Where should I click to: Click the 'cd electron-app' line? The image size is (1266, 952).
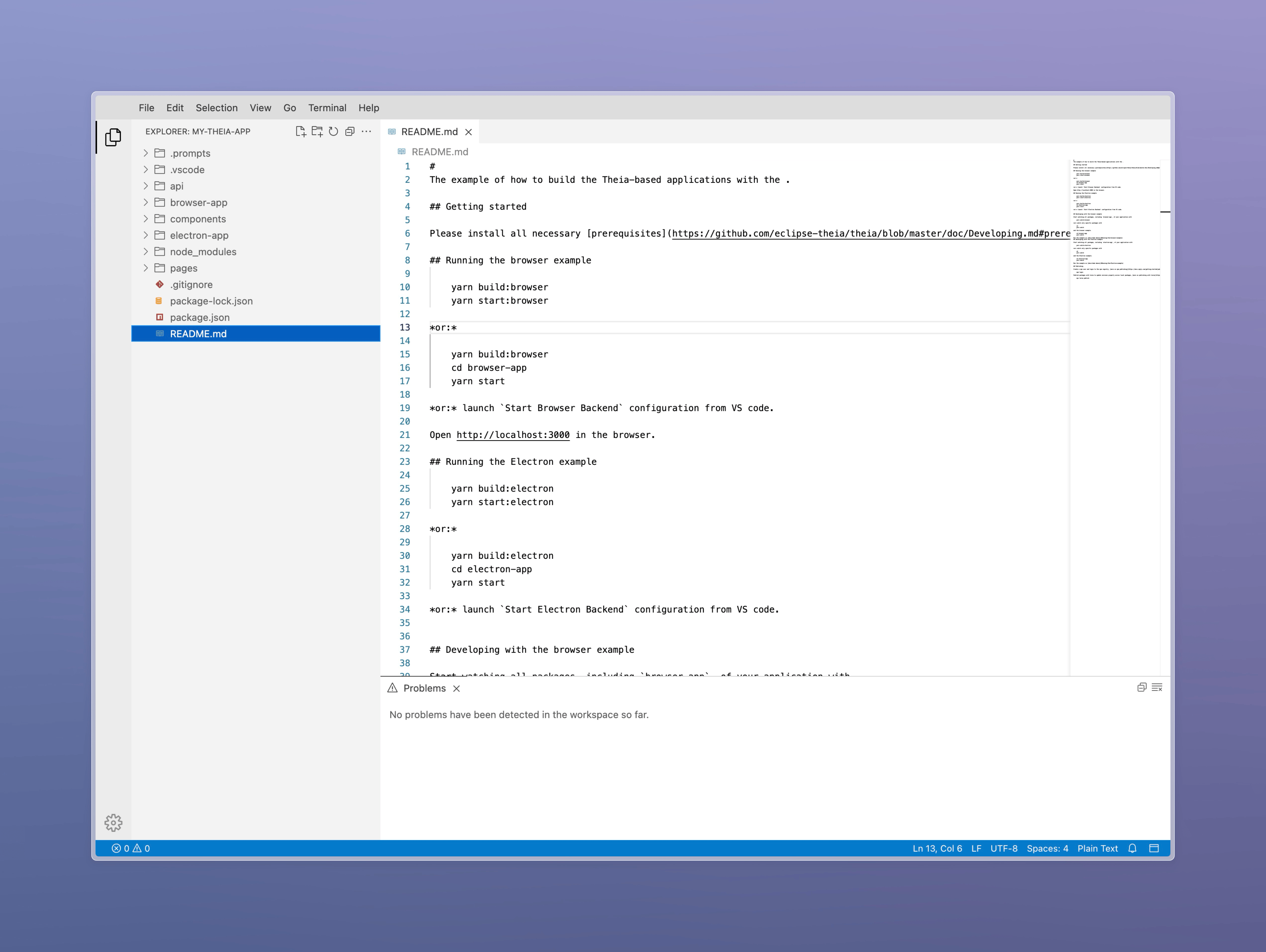(x=491, y=569)
